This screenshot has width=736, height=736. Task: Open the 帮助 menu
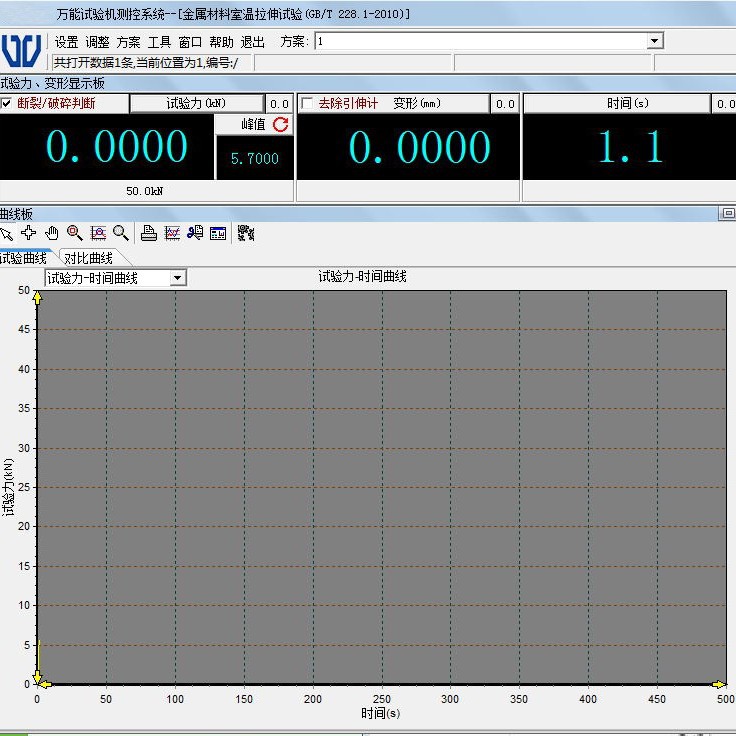221,42
